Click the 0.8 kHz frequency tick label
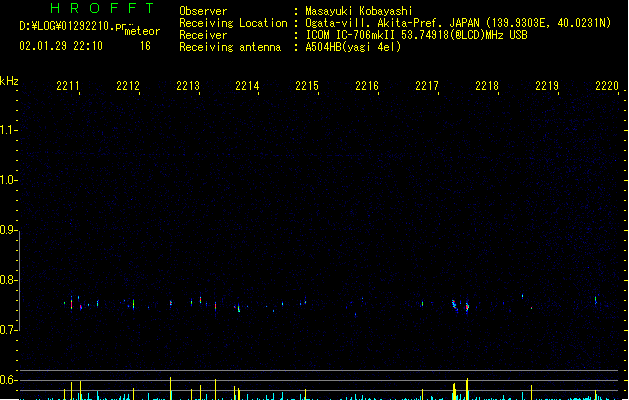This screenshot has height=400, width=629. (x=7, y=280)
